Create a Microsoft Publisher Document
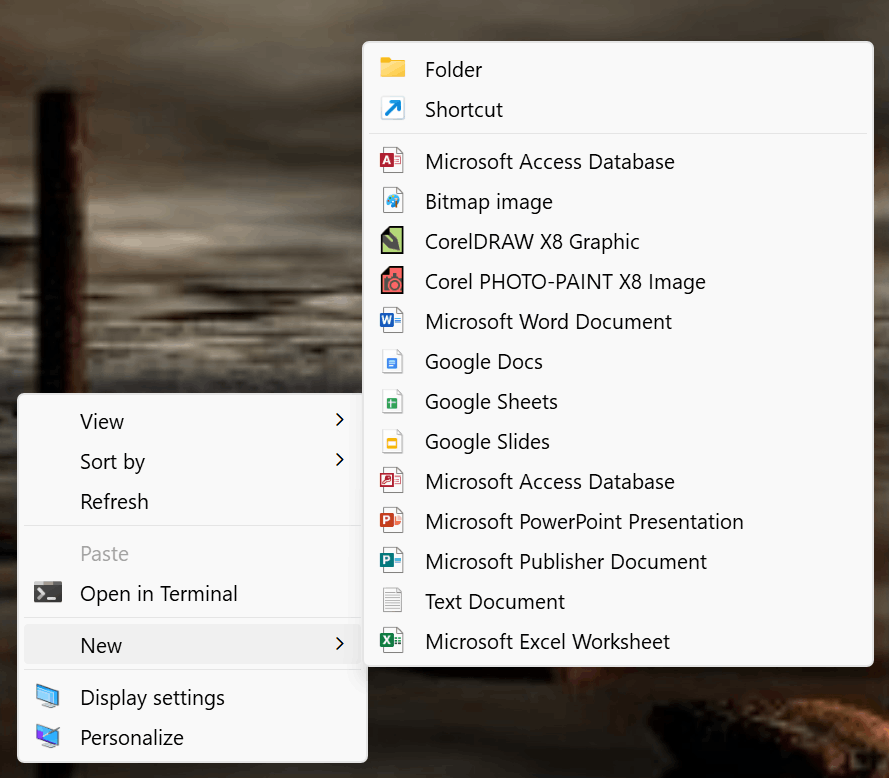889x778 pixels. click(618, 561)
